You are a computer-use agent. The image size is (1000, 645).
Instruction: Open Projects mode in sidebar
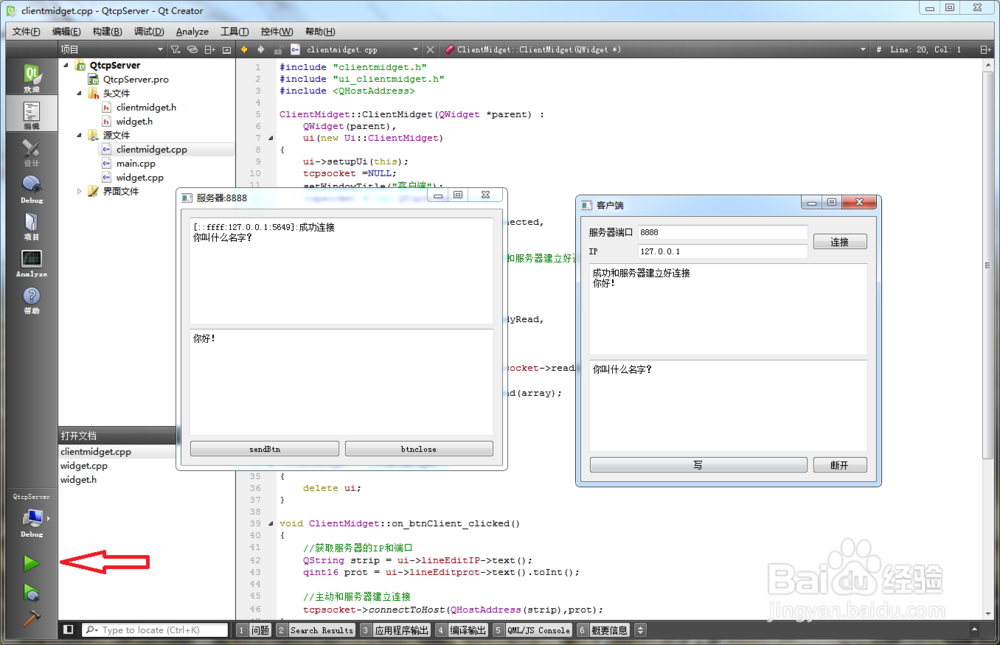click(31, 226)
